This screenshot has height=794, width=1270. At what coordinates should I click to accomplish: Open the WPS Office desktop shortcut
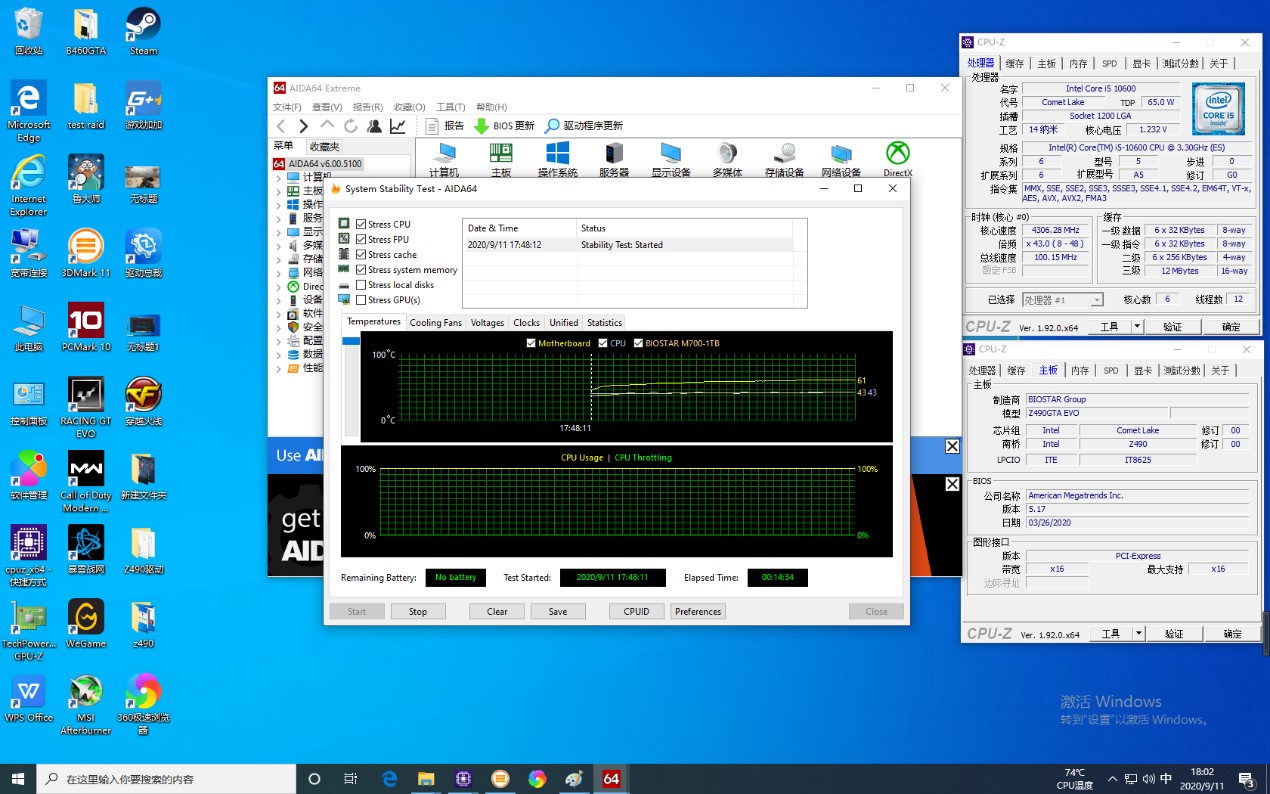tap(28, 698)
